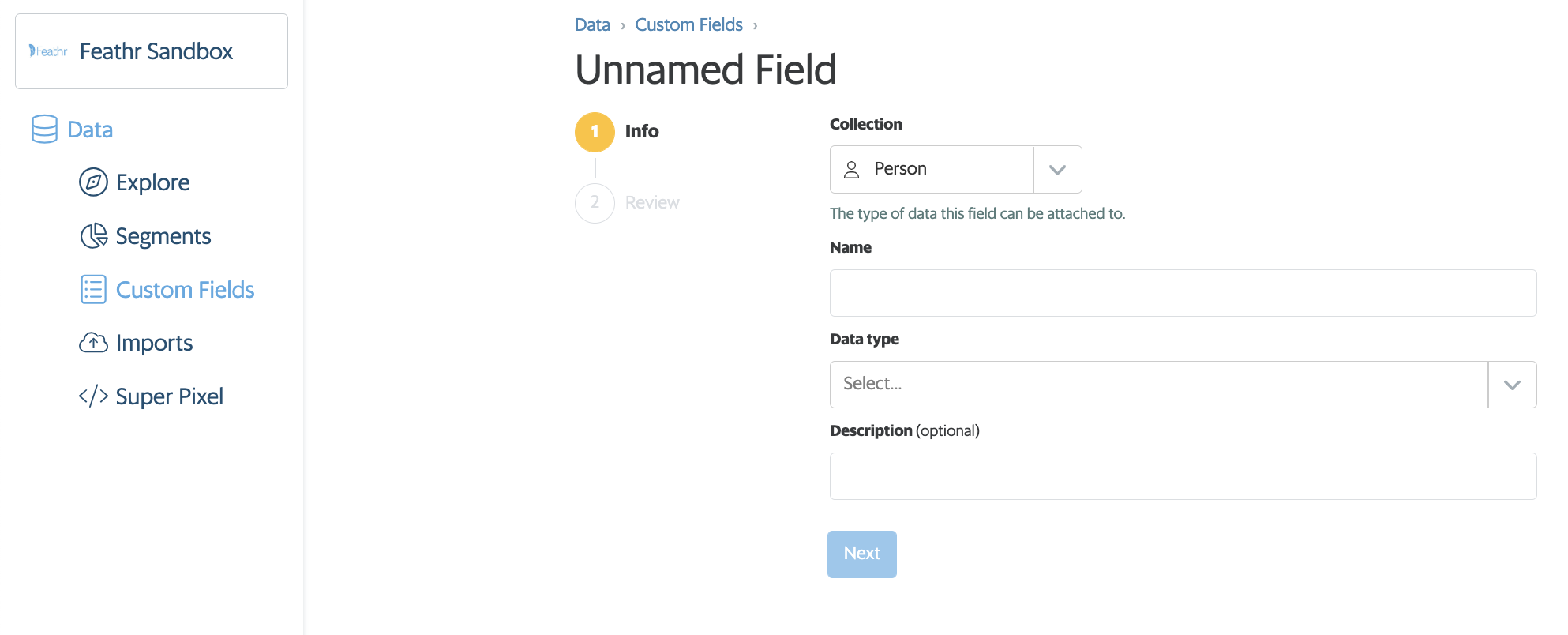Open the Imports page

pyautogui.click(x=154, y=343)
